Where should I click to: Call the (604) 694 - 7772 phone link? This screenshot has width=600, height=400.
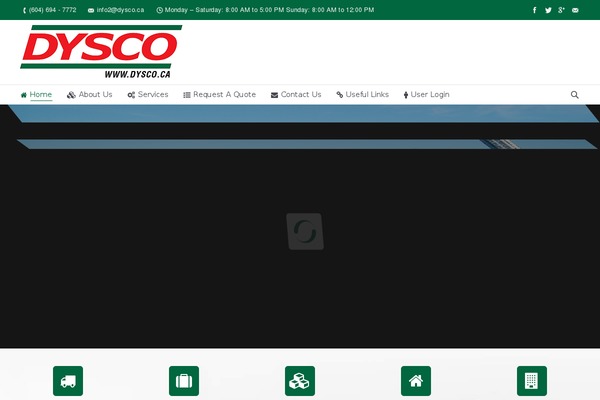click(x=50, y=10)
